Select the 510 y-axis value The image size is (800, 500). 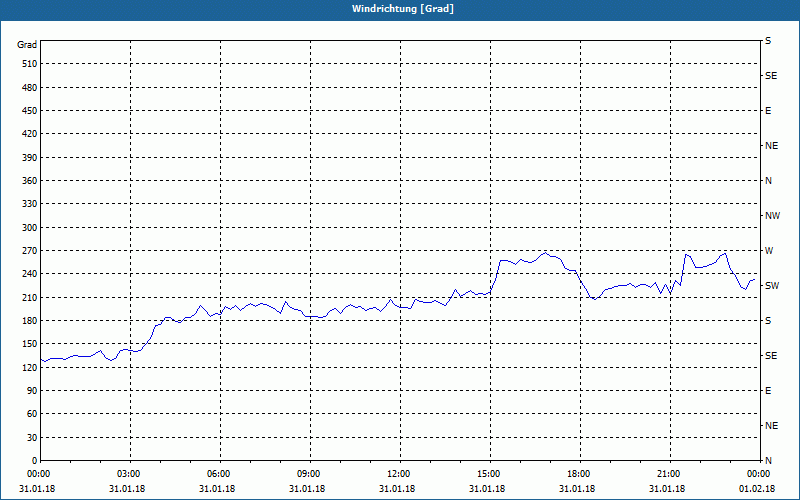(29, 64)
